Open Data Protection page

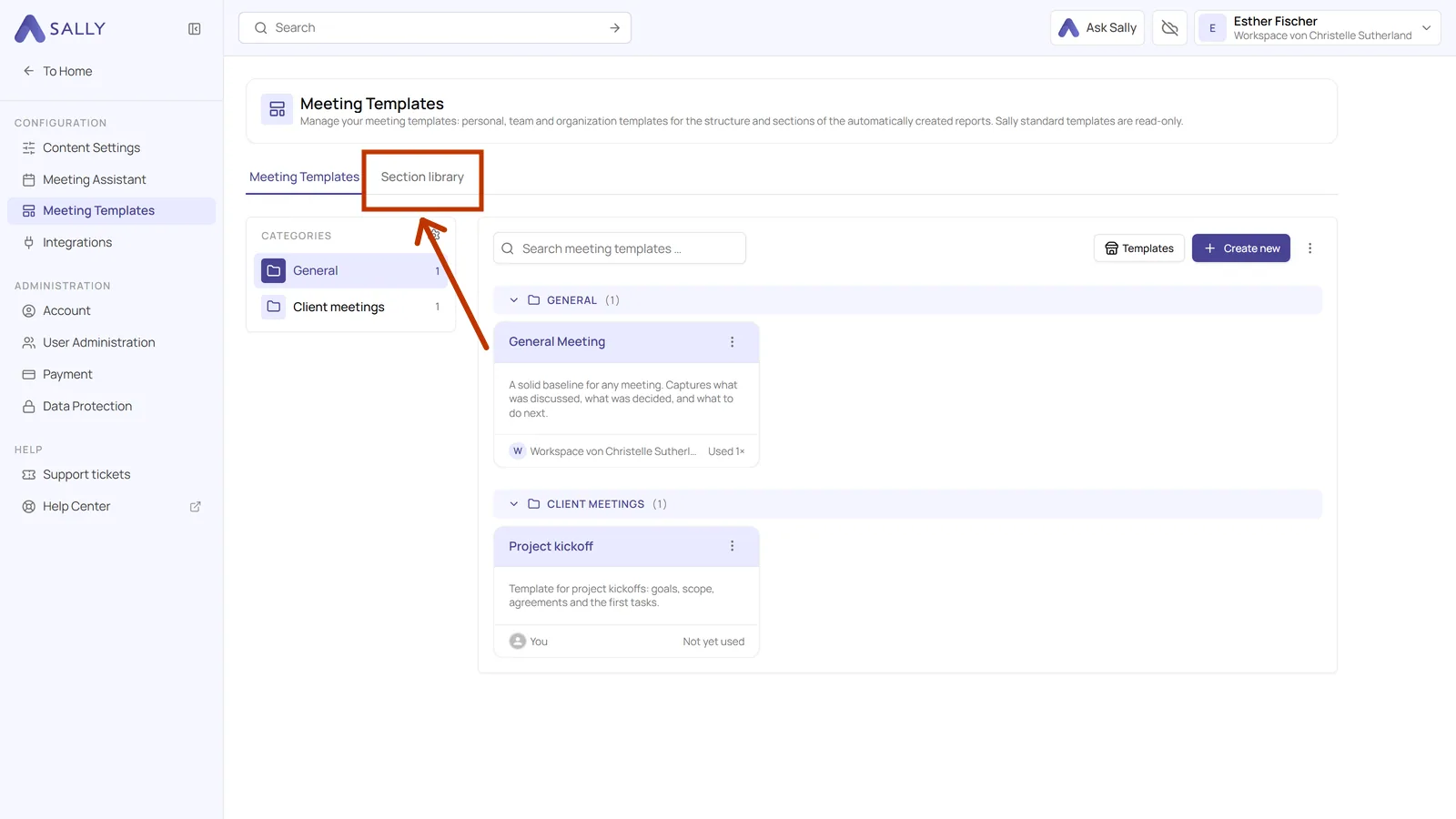pos(111,406)
